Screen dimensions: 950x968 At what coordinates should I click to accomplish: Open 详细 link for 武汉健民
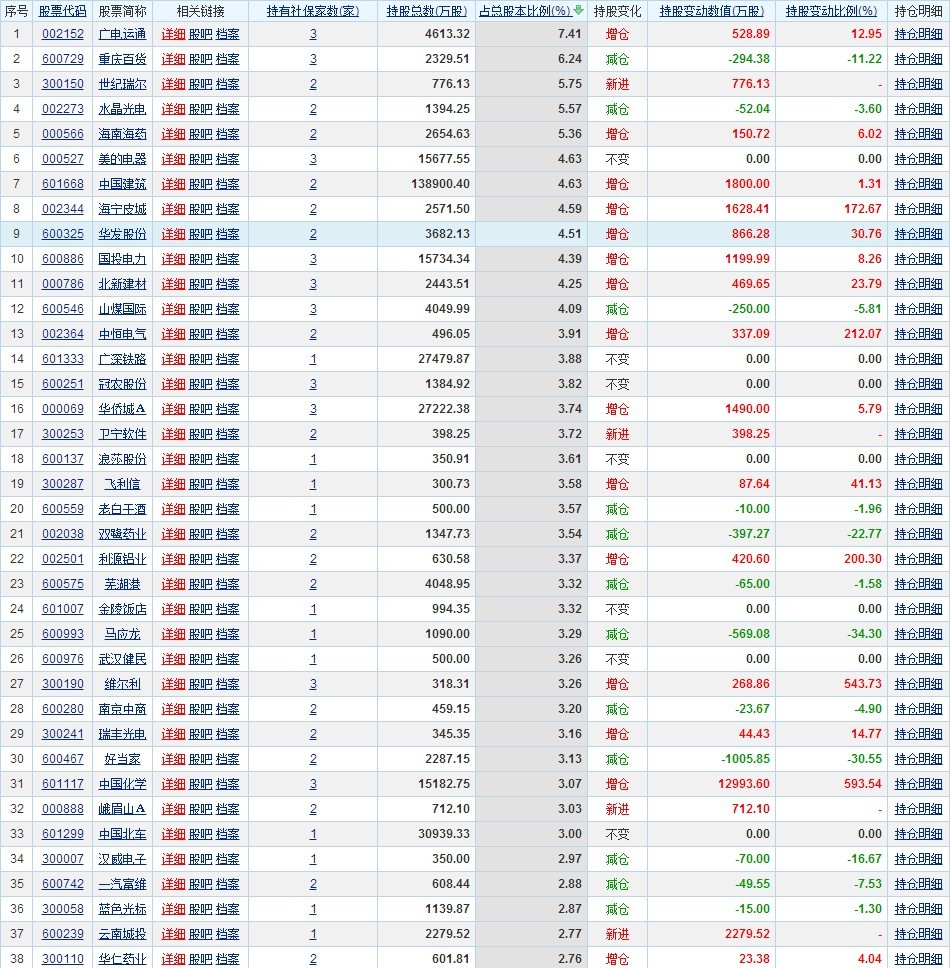point(173,659)
